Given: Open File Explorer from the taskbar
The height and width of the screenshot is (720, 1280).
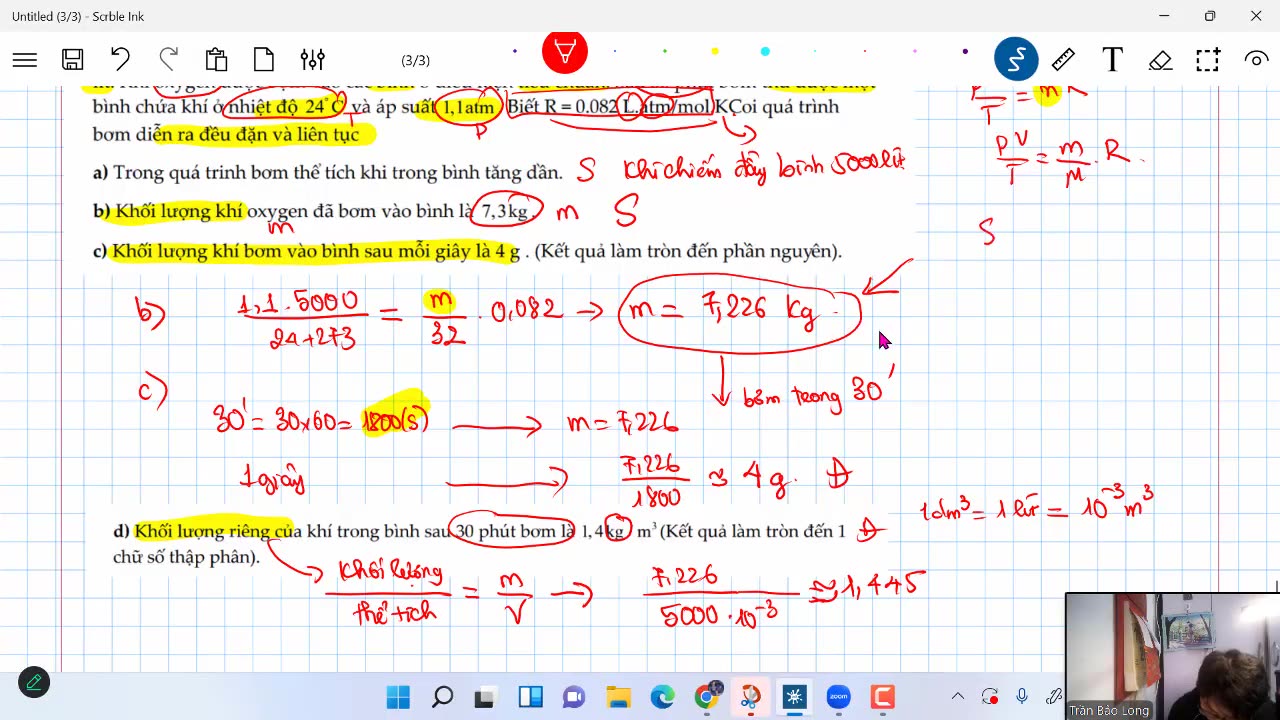Looking at the screenshot, I should pyautogui.click(x=618, y=697).
